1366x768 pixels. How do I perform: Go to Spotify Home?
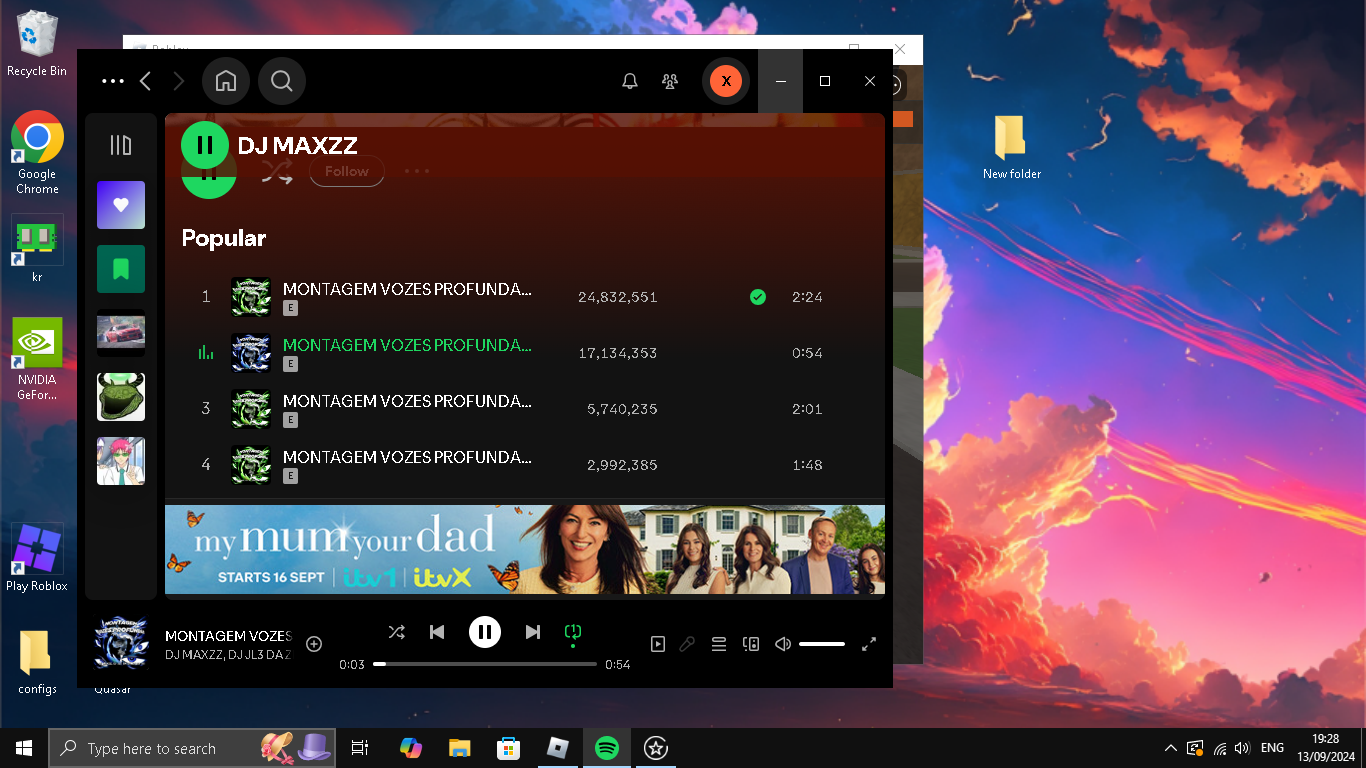[x=226, y=81]
